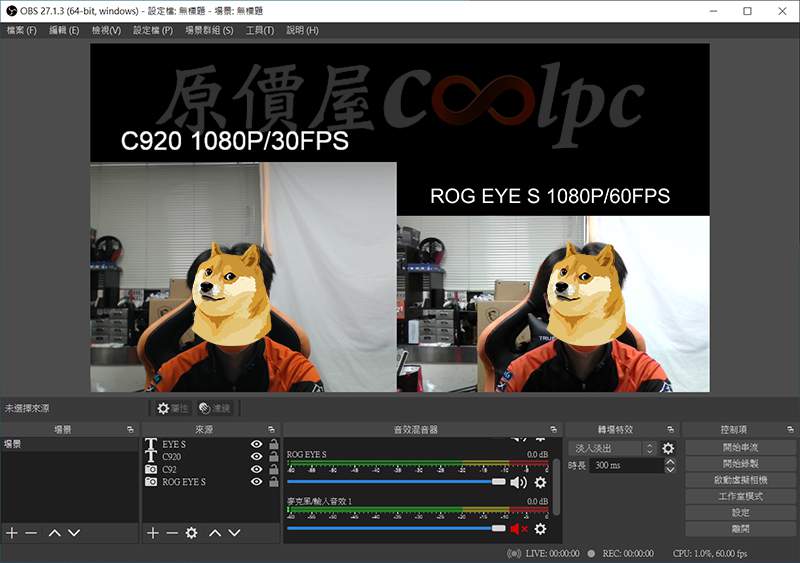Open the 說明 (H) menu

pos(303,30)
